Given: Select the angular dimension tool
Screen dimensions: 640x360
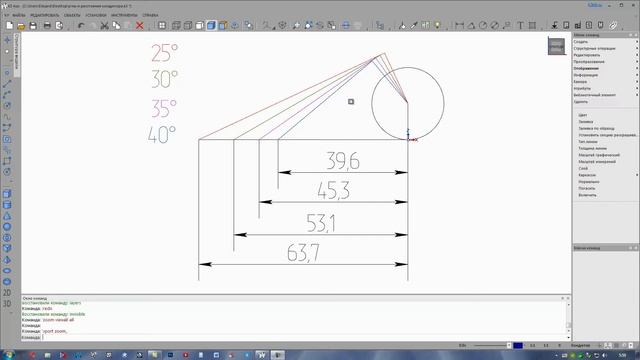Looking at the screenshot, I should coord(471,26).
